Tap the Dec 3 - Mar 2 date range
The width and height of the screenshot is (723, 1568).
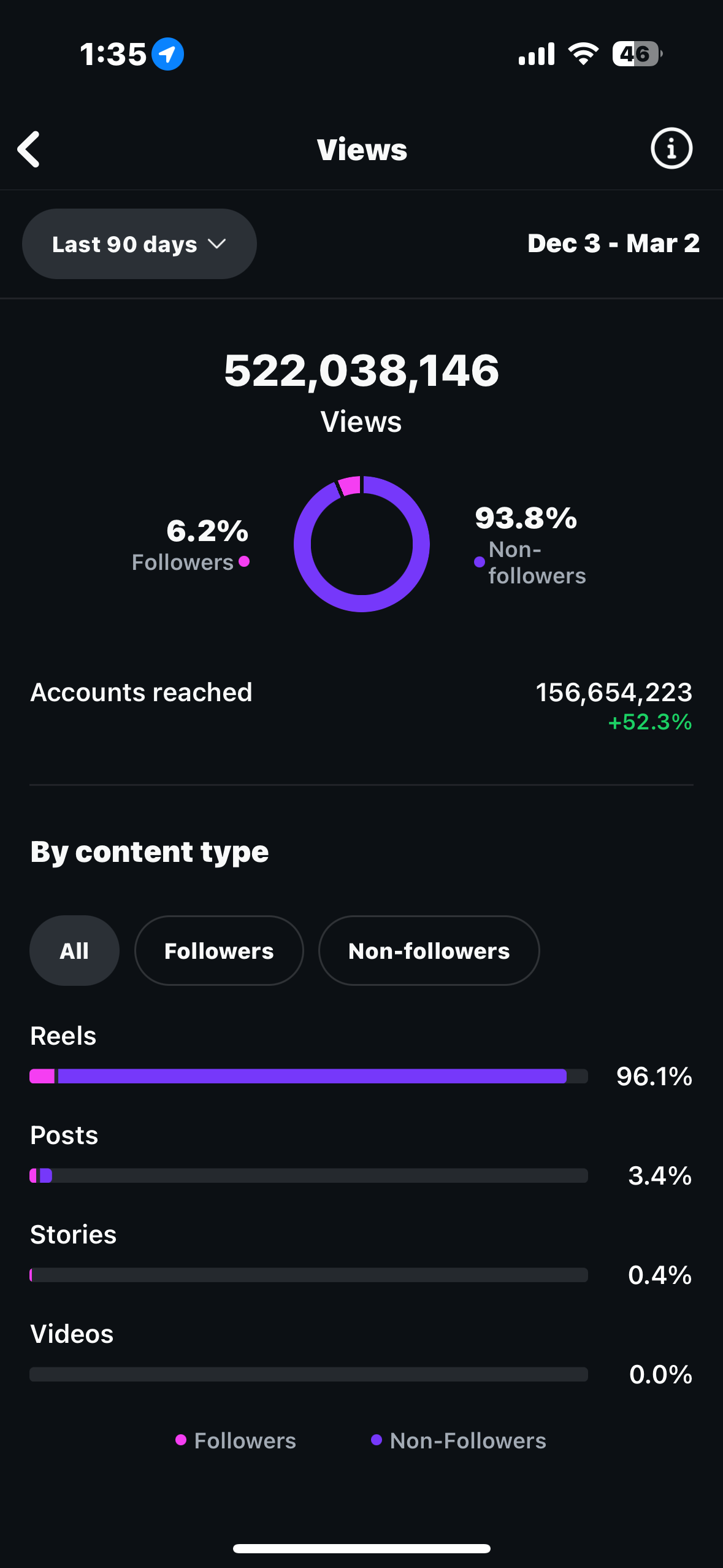613,244
